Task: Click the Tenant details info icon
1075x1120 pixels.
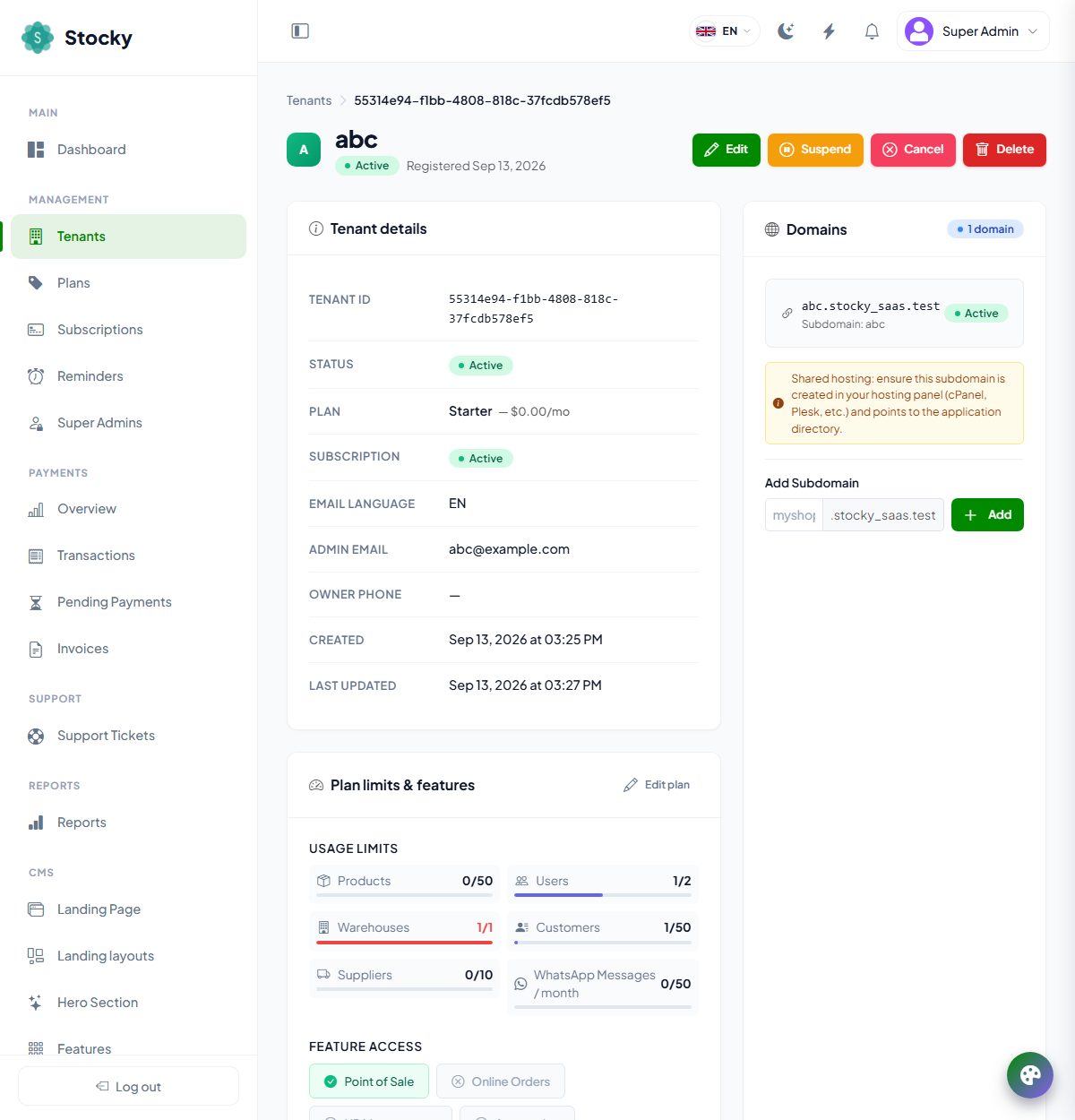Action: pyautogui.click(x=316, y=228)
